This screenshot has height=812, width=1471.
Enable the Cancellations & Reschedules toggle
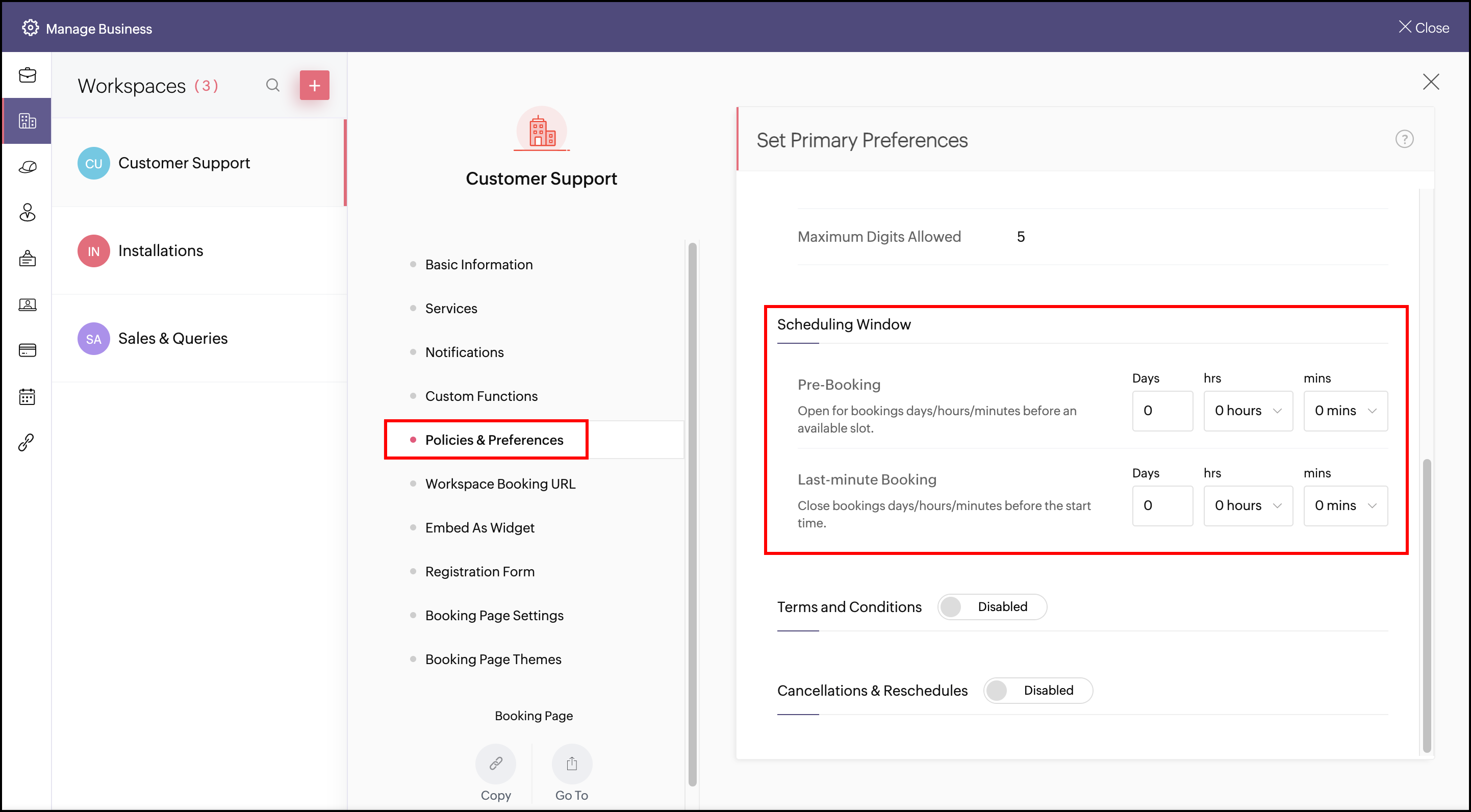(1037, 691)
